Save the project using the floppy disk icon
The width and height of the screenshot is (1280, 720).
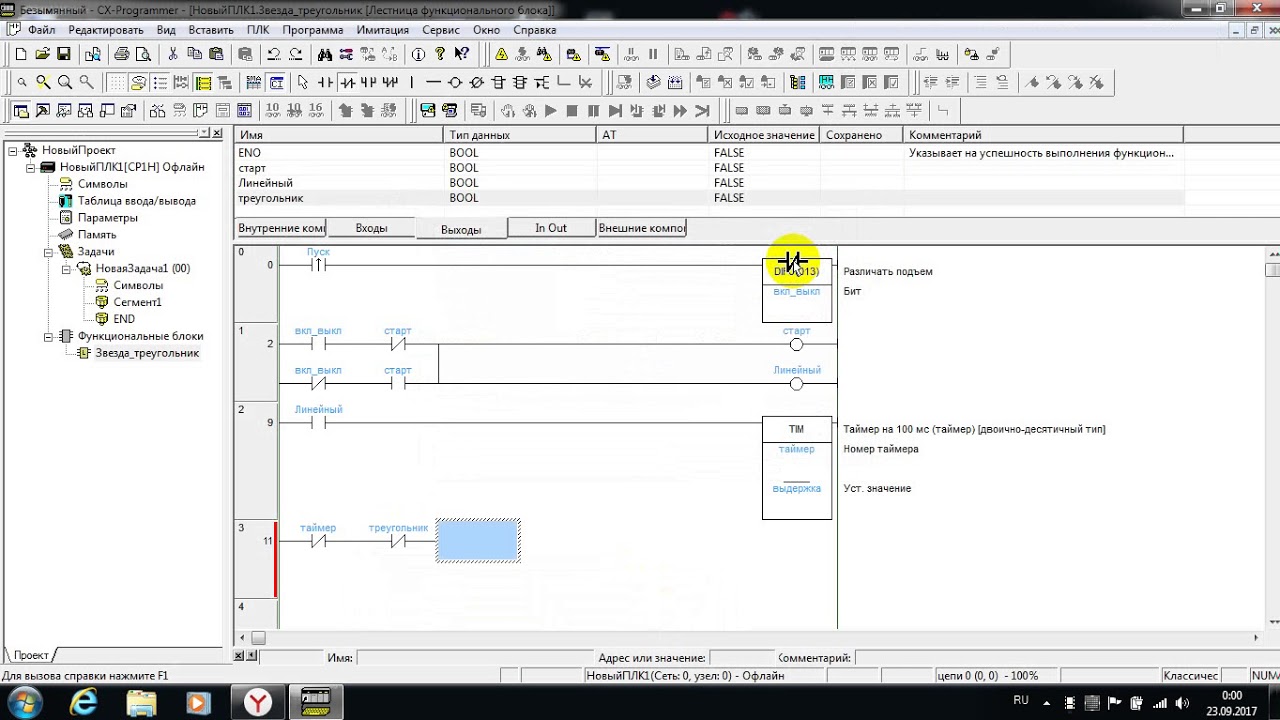coord(64,54)
